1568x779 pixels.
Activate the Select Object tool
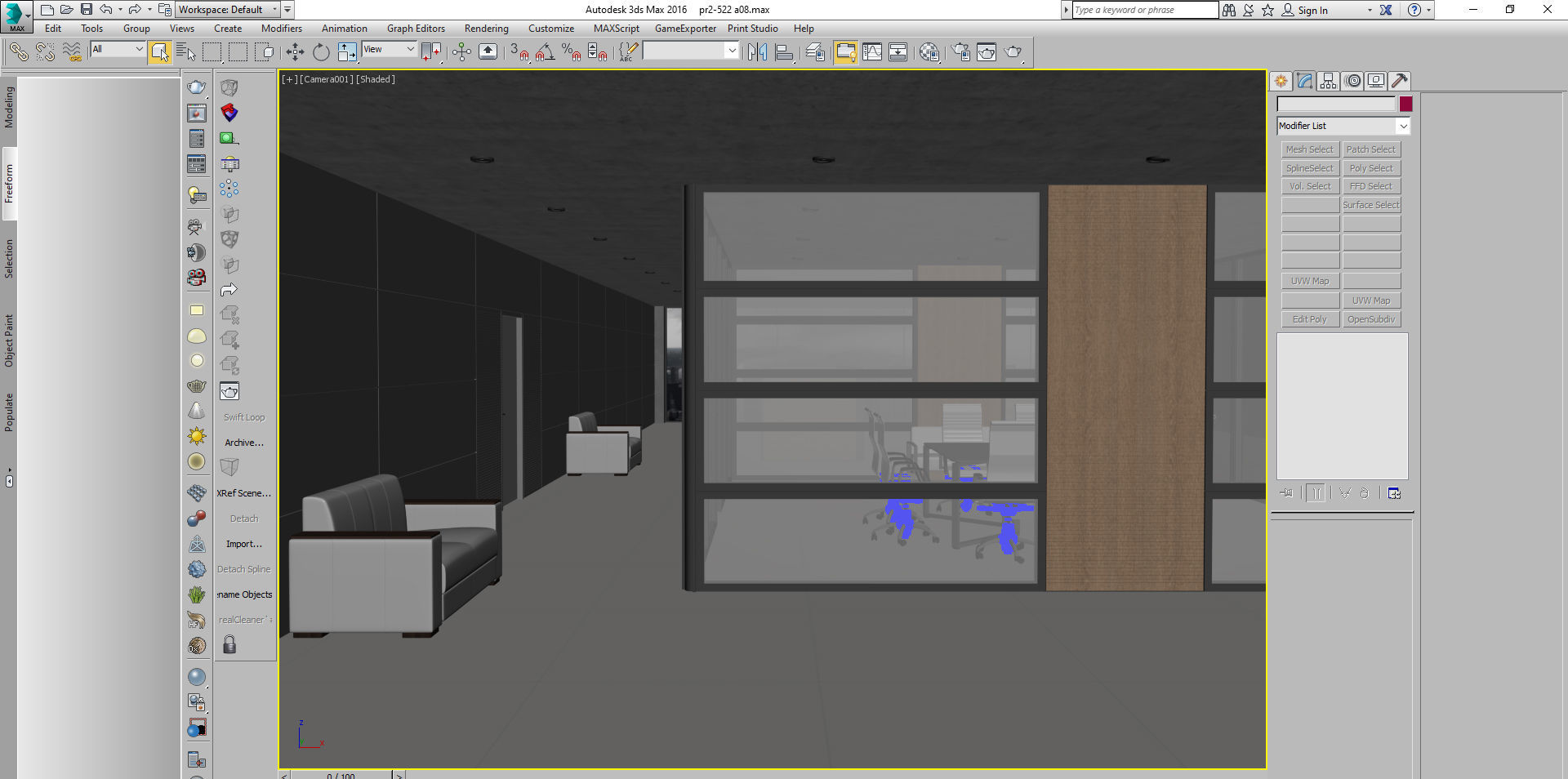160,52
